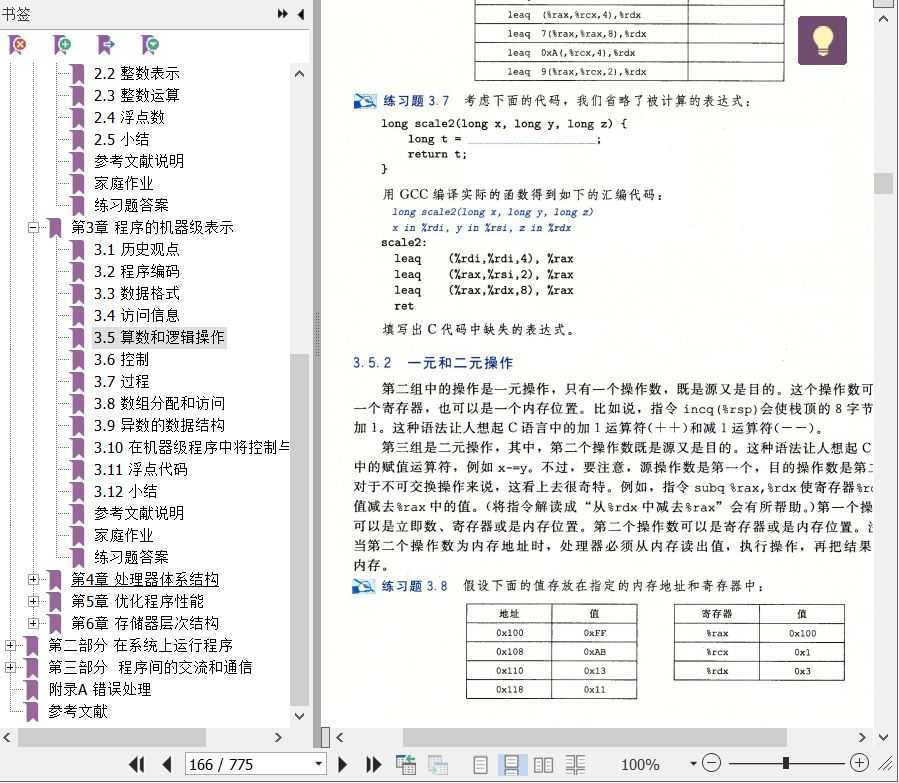The height and width of the screenshot is (783, 899).
Task: Switch to single page view
Action: click(480, 765)
